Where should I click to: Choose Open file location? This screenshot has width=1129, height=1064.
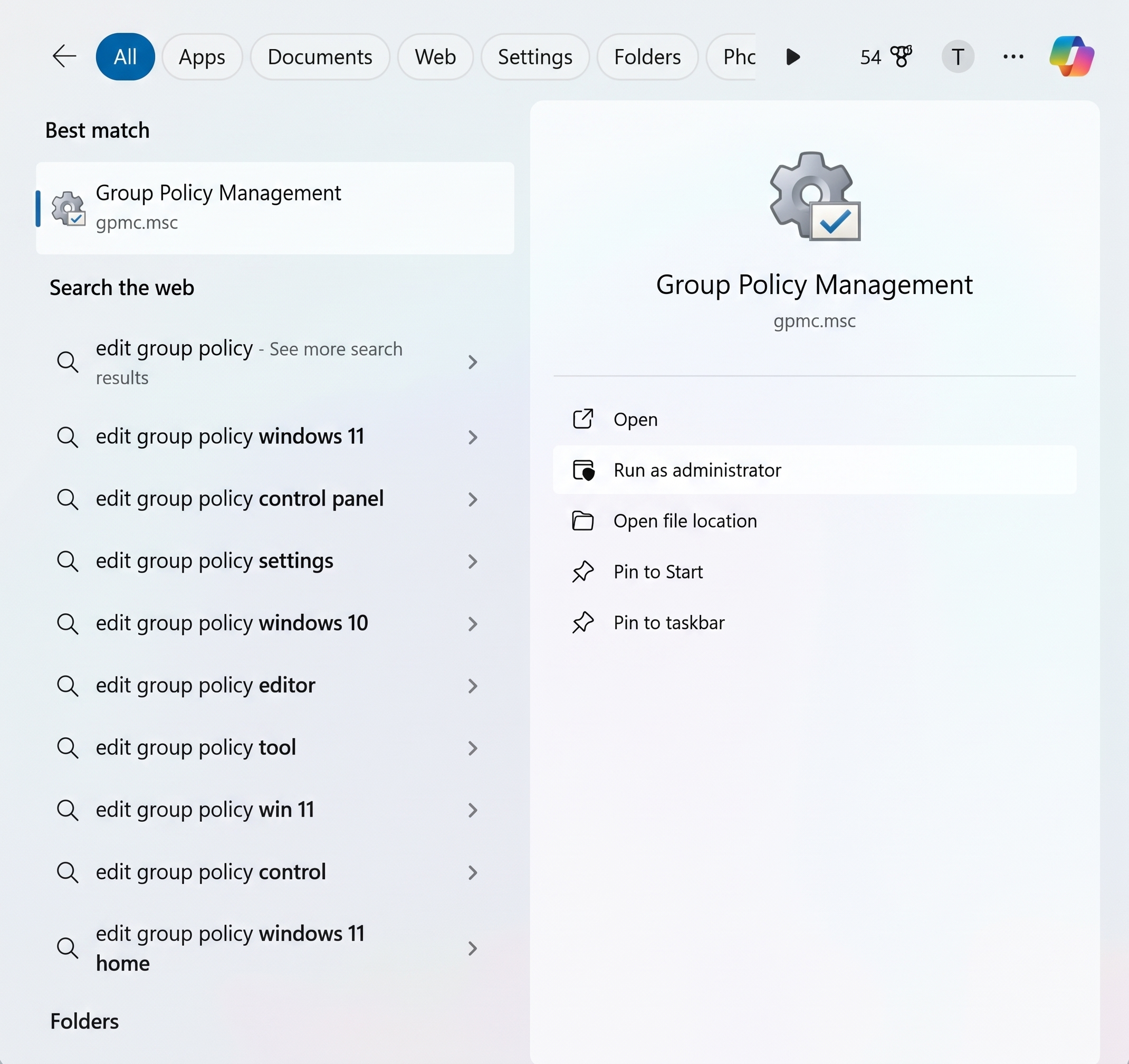(815, 521)
